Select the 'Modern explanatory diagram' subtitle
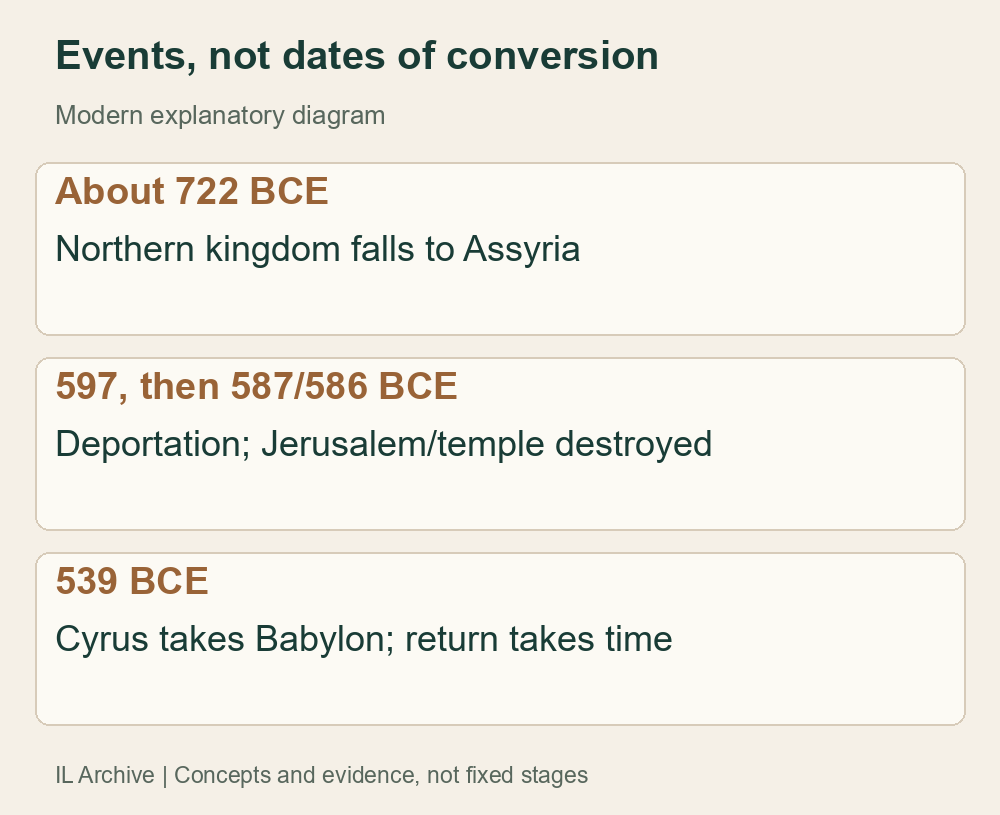 pyautogui.click(x=220, y=115)
